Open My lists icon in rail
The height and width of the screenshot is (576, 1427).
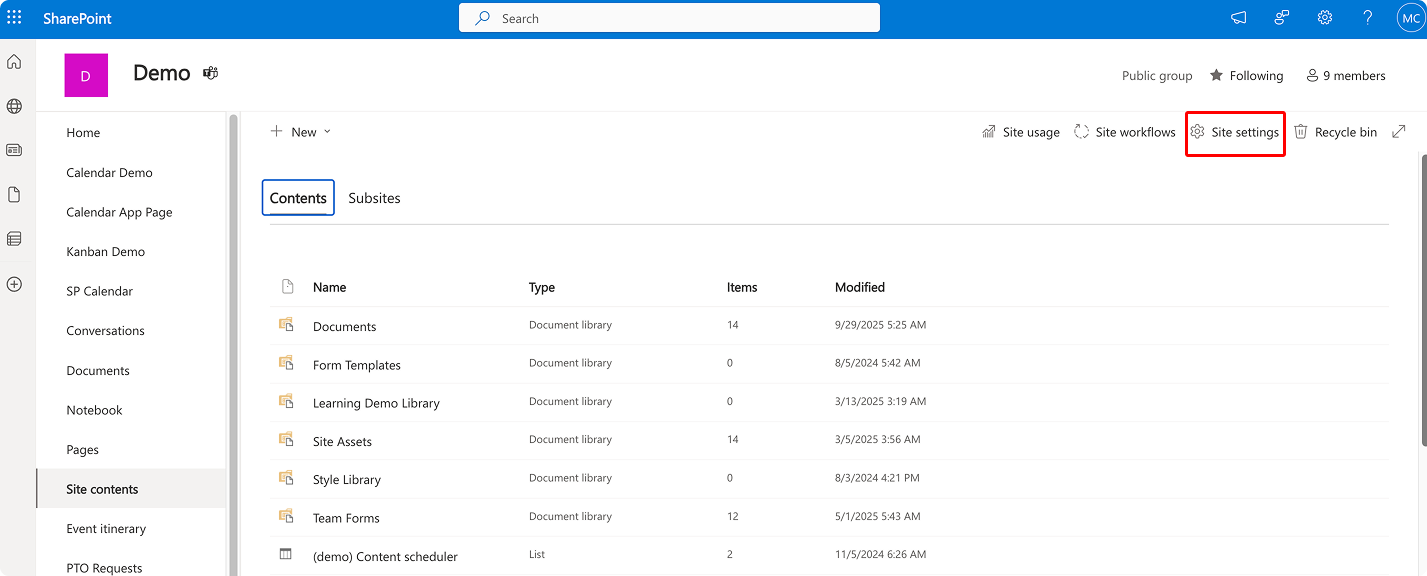pyautogui.click(x=14, y=239)
